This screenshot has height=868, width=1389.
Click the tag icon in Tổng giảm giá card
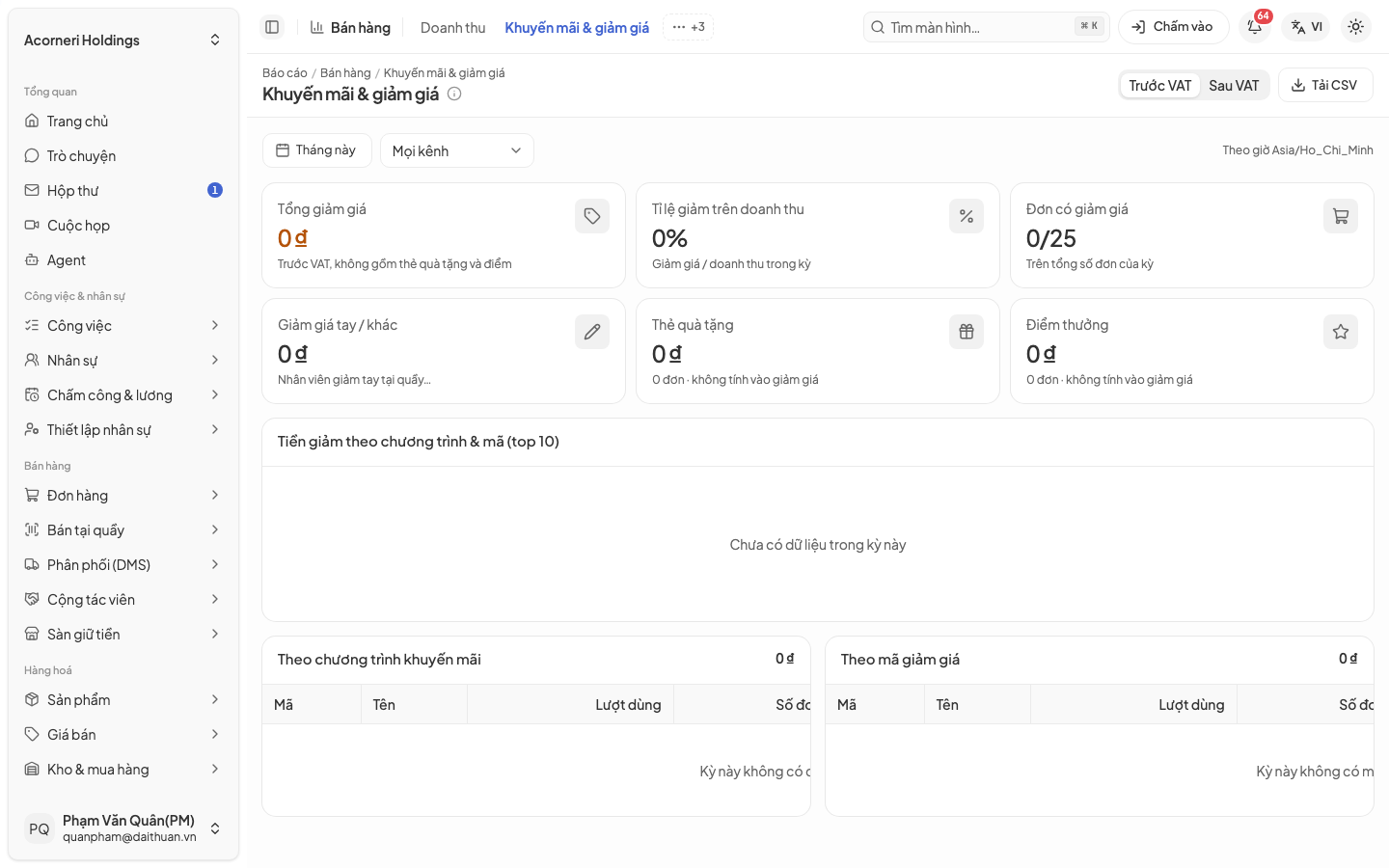click(592, 216)
